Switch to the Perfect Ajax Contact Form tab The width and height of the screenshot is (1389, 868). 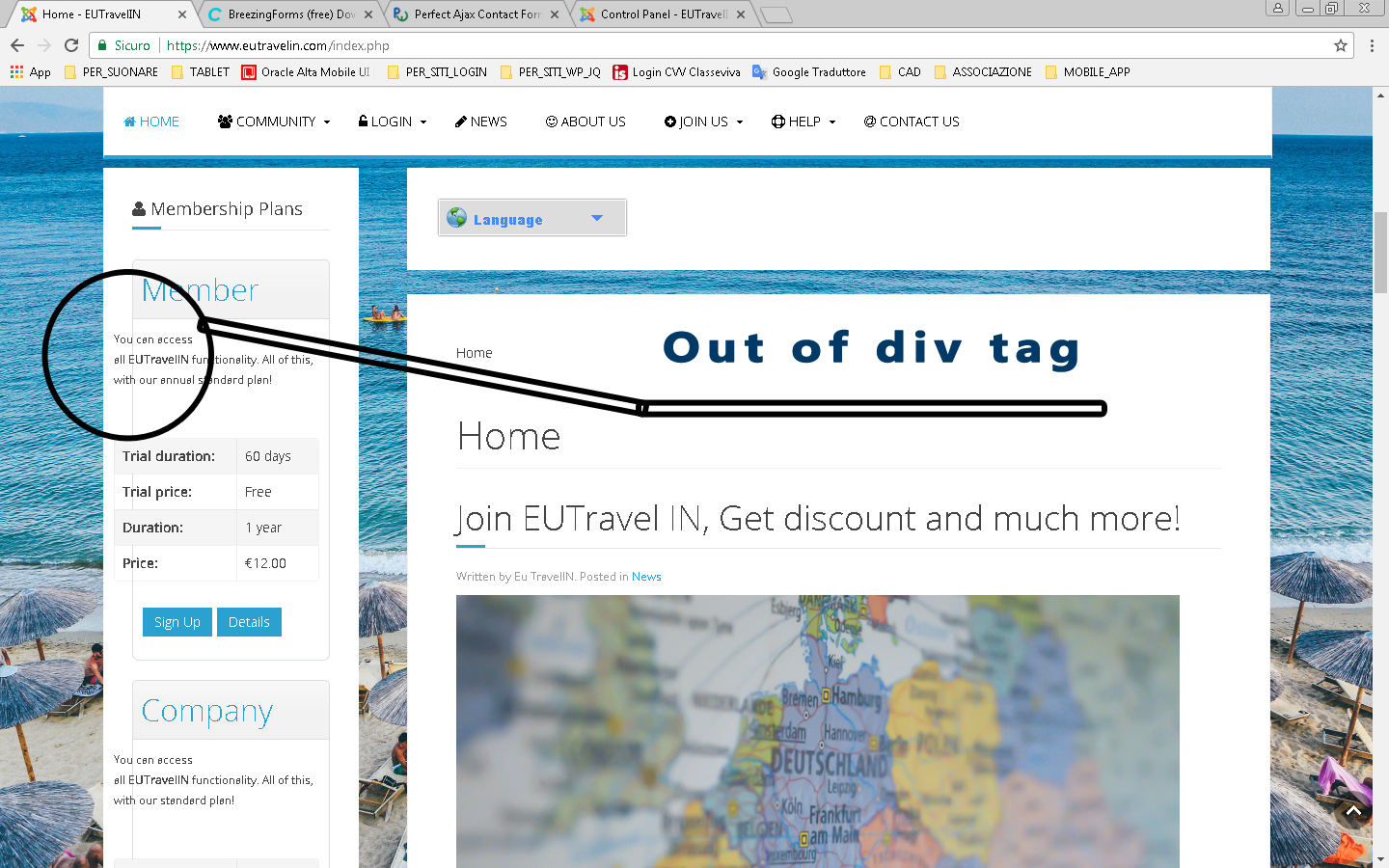tap(476, 14)
